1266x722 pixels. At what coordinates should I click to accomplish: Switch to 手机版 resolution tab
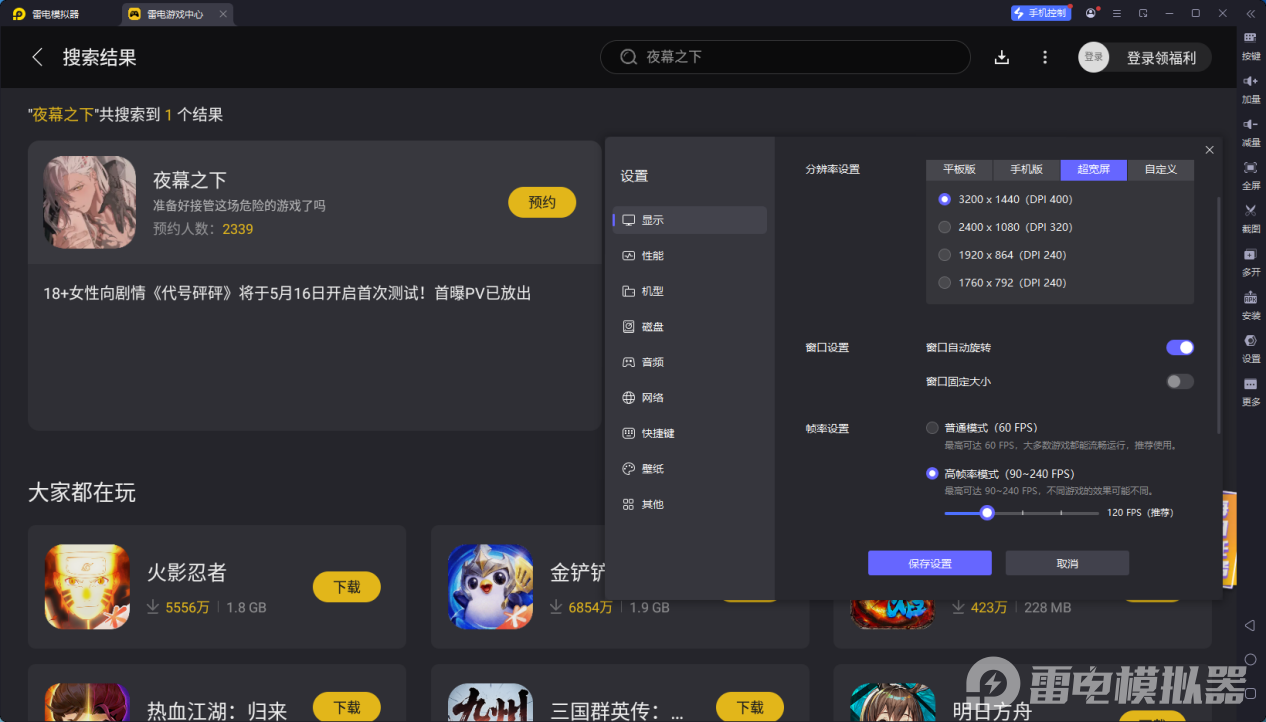[1026, 169]
